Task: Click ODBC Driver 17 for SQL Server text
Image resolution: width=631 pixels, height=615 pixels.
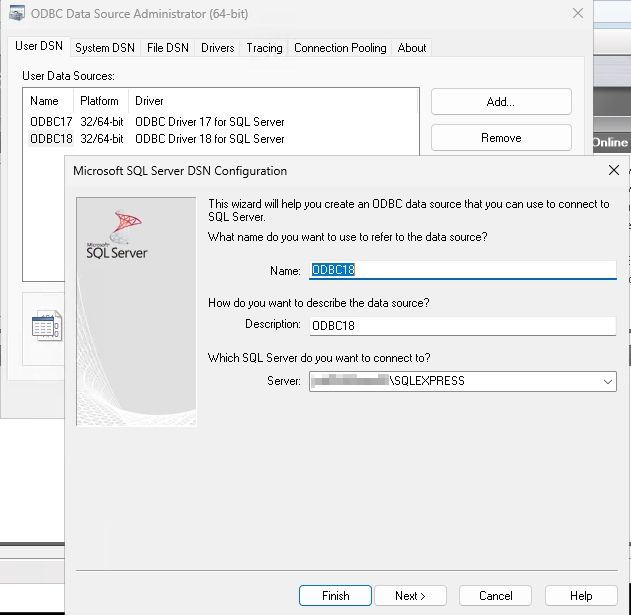Action: (x=210, y=122)
